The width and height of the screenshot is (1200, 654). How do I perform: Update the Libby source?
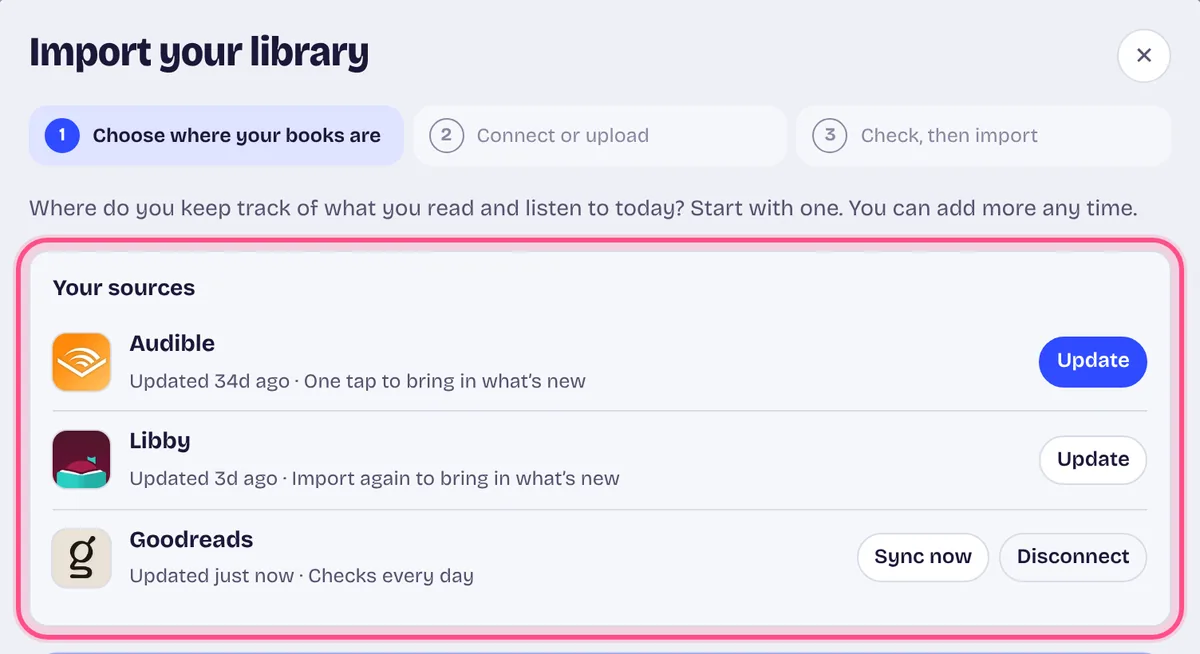pos(1093,459)
